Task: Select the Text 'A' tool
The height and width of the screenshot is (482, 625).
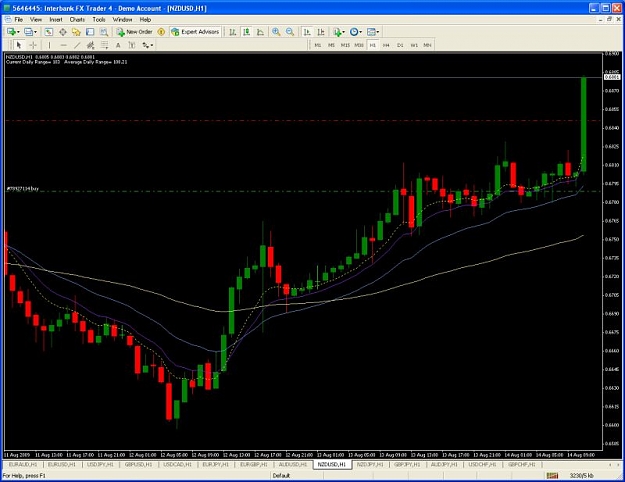Action: [118, 45]
